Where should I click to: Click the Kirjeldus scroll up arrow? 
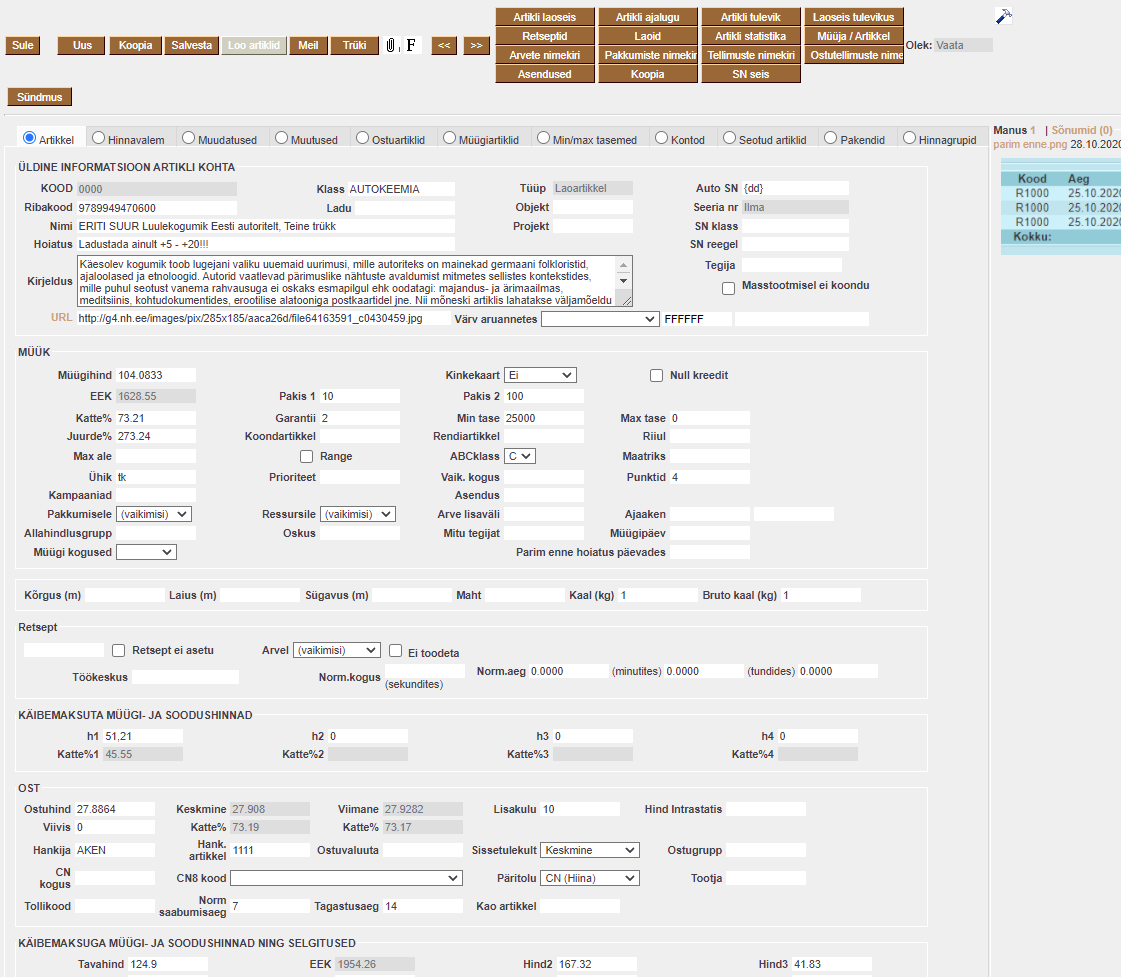(623, 265)
